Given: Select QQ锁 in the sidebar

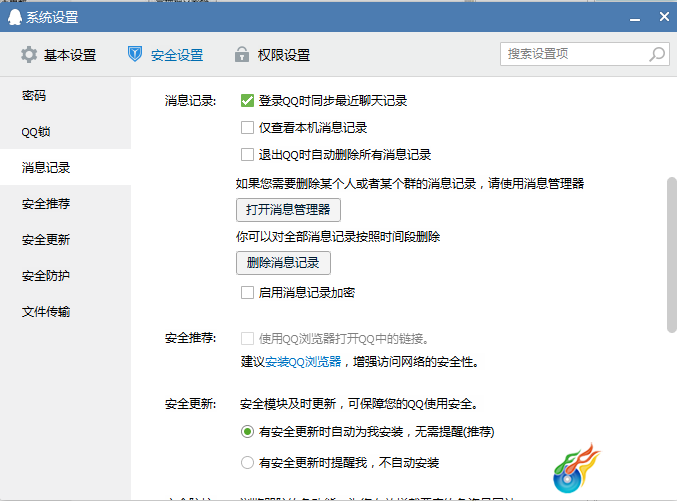Looking at the screenshot, I should coord(65,131).
